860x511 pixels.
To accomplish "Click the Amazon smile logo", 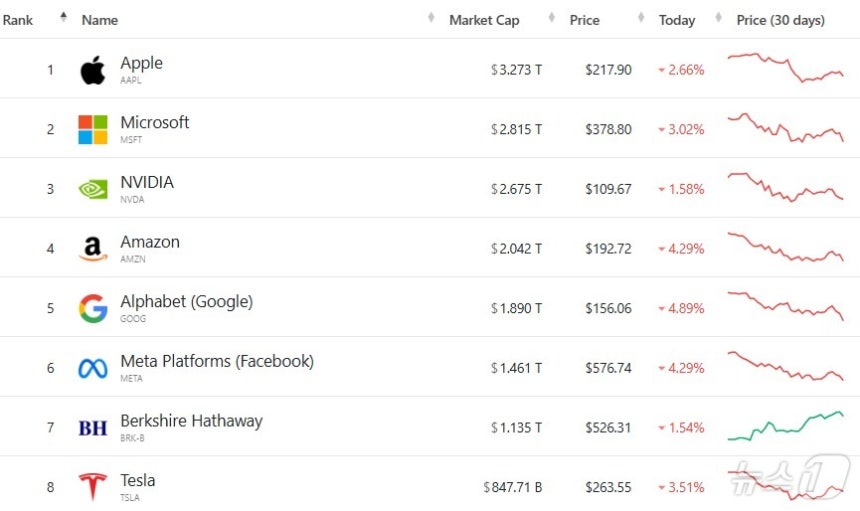I will pyautogui.click(x=93, y=249).
